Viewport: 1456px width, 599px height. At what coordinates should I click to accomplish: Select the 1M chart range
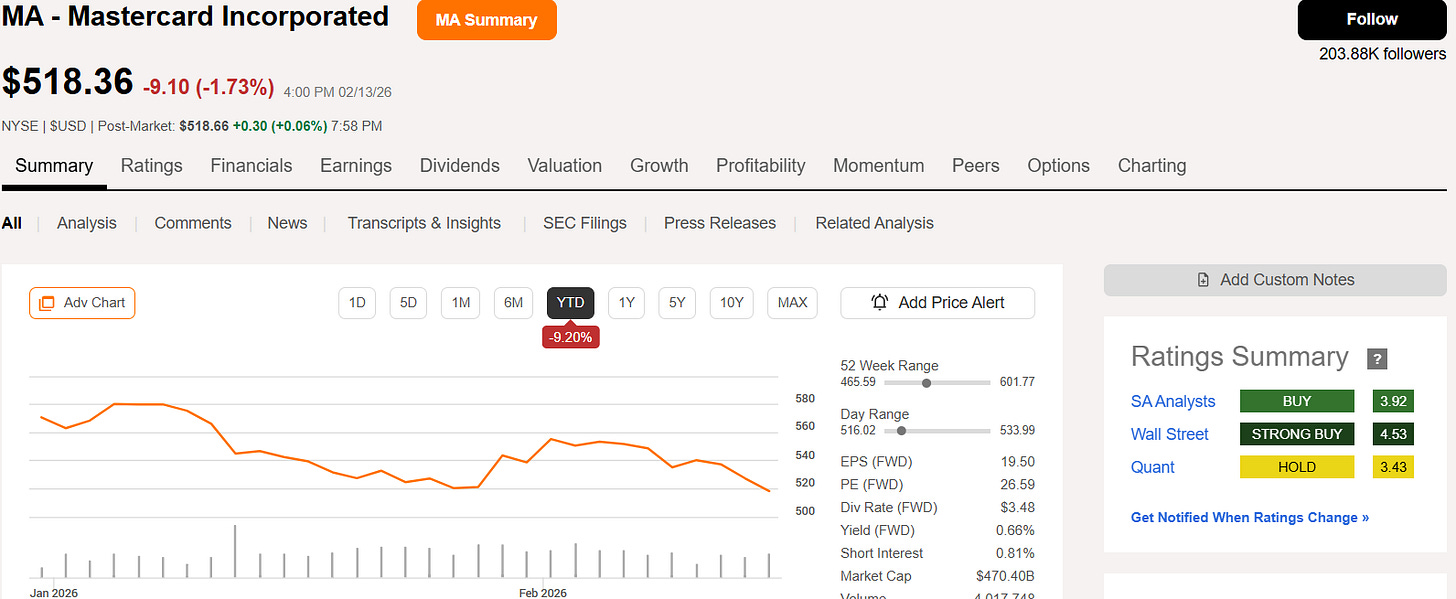point(461,303)
